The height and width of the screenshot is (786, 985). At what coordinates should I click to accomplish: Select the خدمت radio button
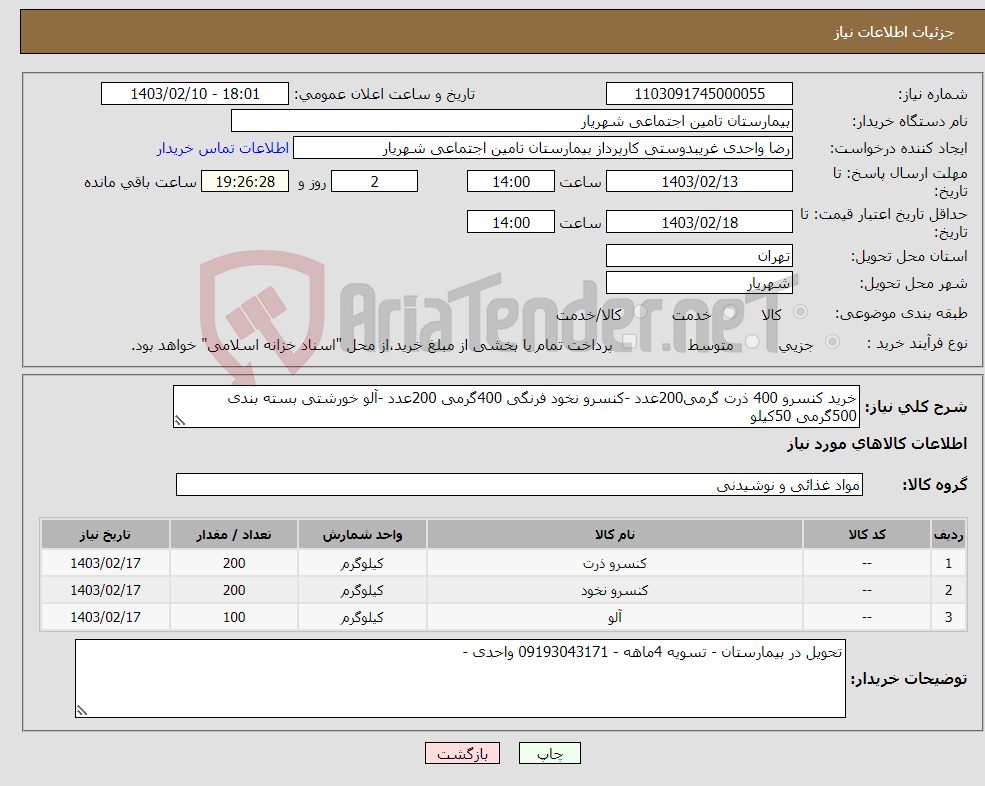pyautogui.click(x=729, y=312)
